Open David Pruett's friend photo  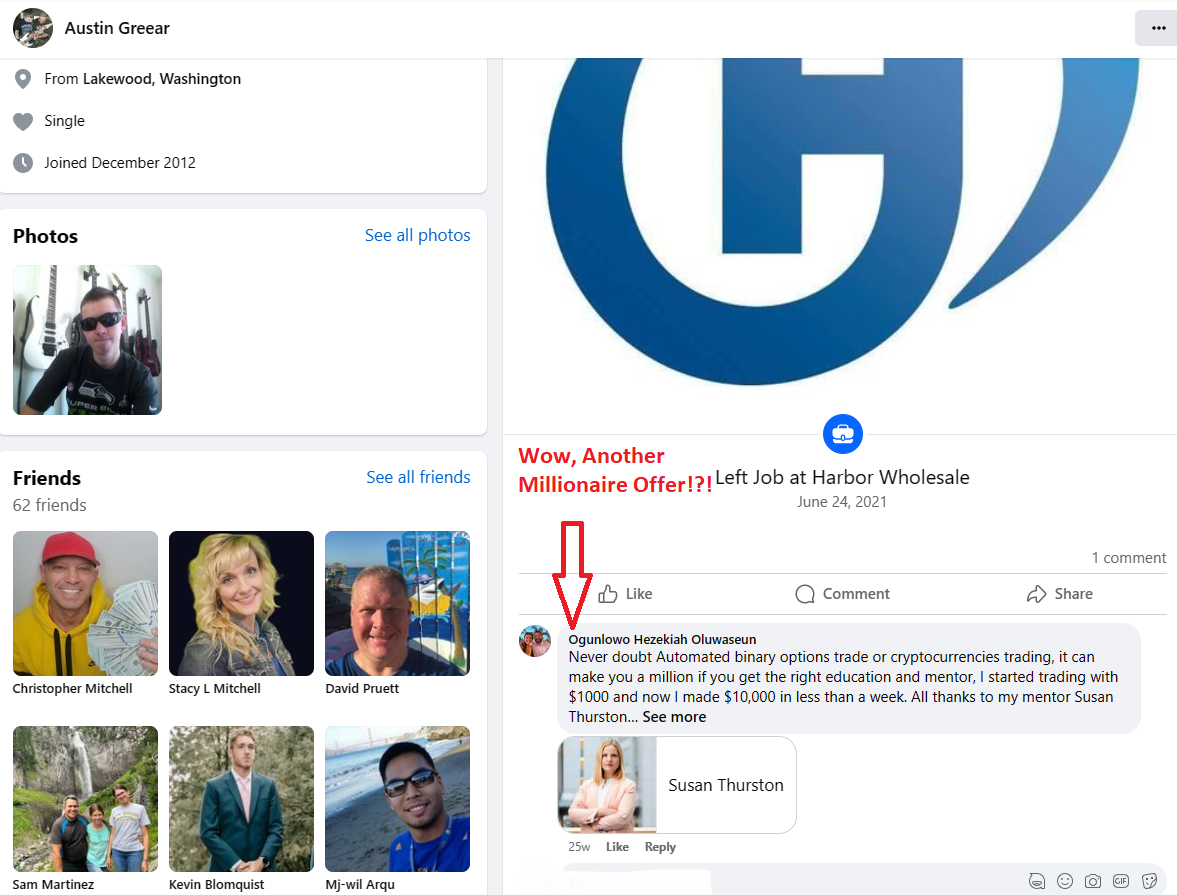pos(398,604)
